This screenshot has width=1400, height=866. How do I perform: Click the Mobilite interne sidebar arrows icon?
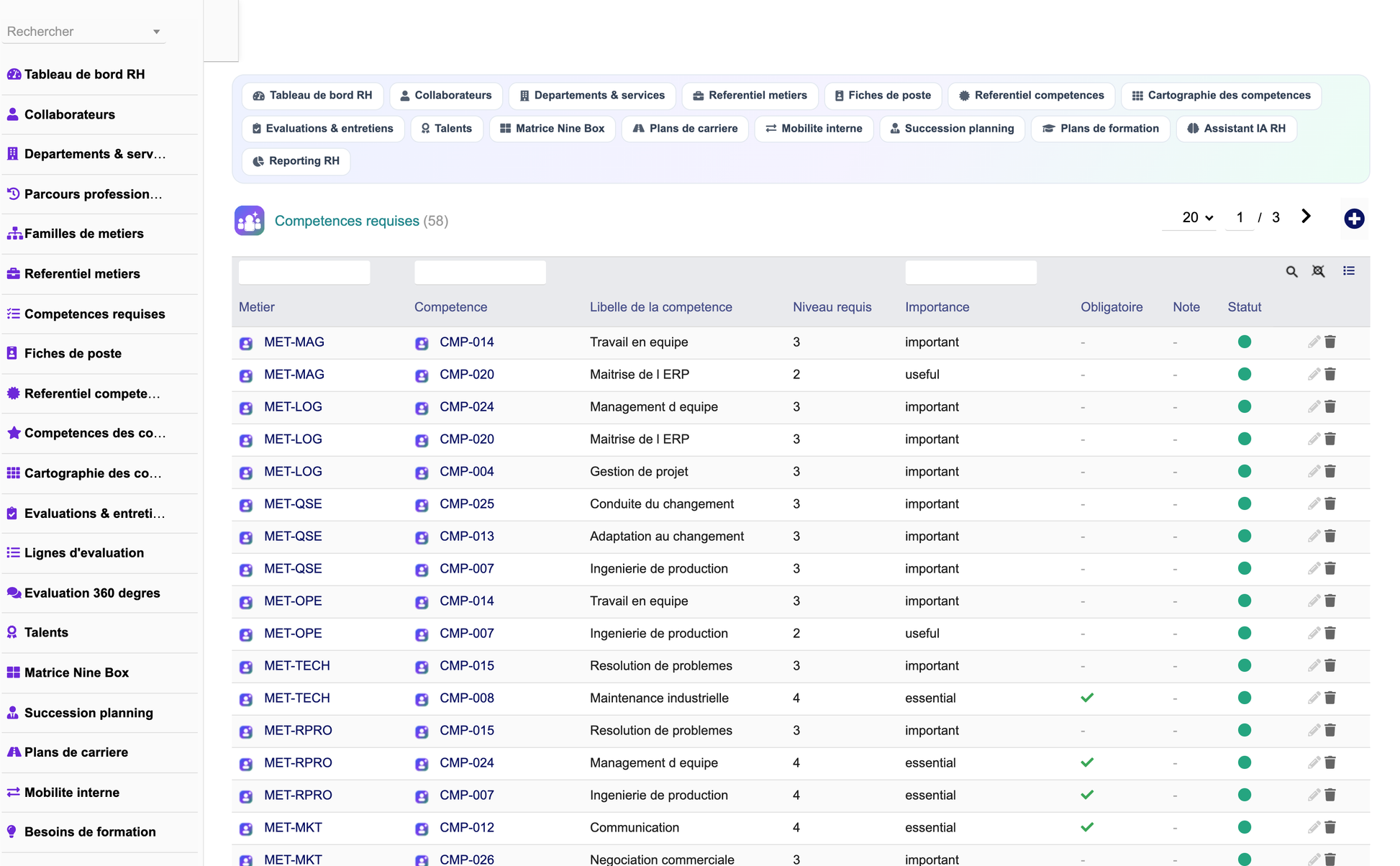click(x=13, y=792)
